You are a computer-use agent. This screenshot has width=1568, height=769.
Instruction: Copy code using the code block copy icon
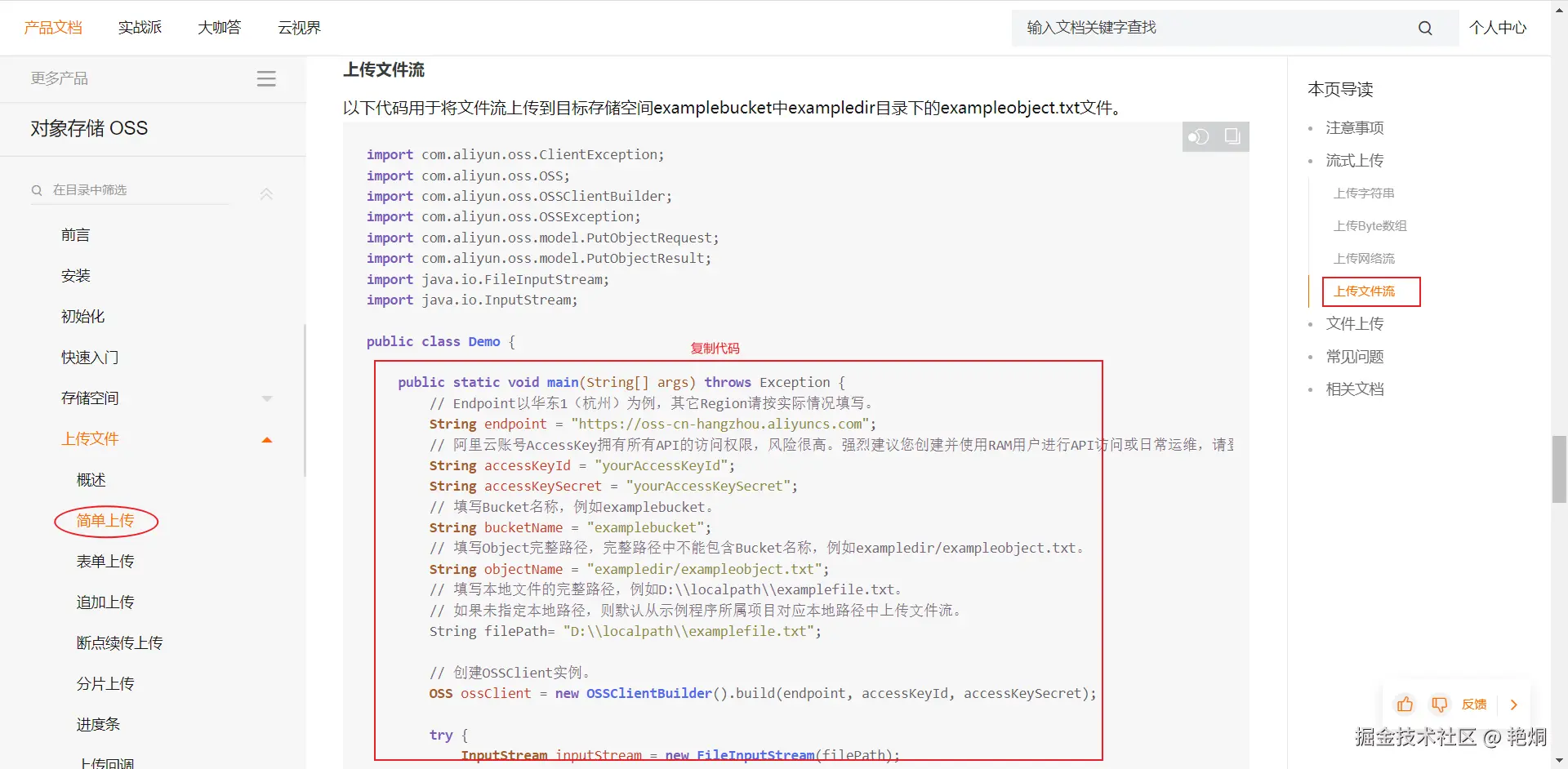click(1232, 136)
